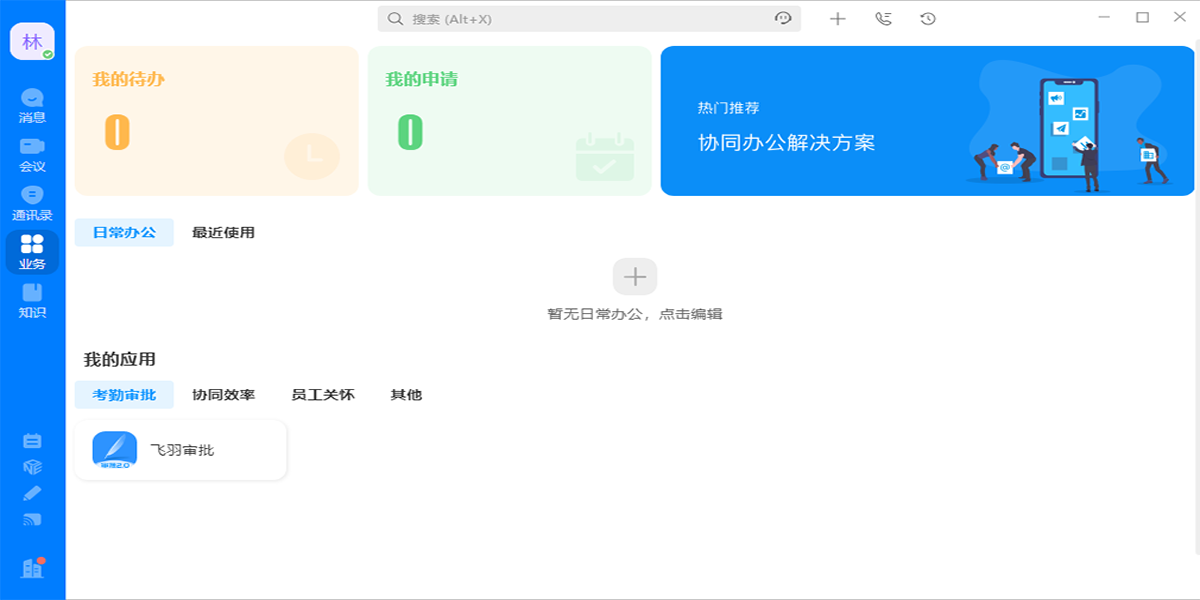
Task: Click the 林 user avatar
Action: click(x=32, y=41)
